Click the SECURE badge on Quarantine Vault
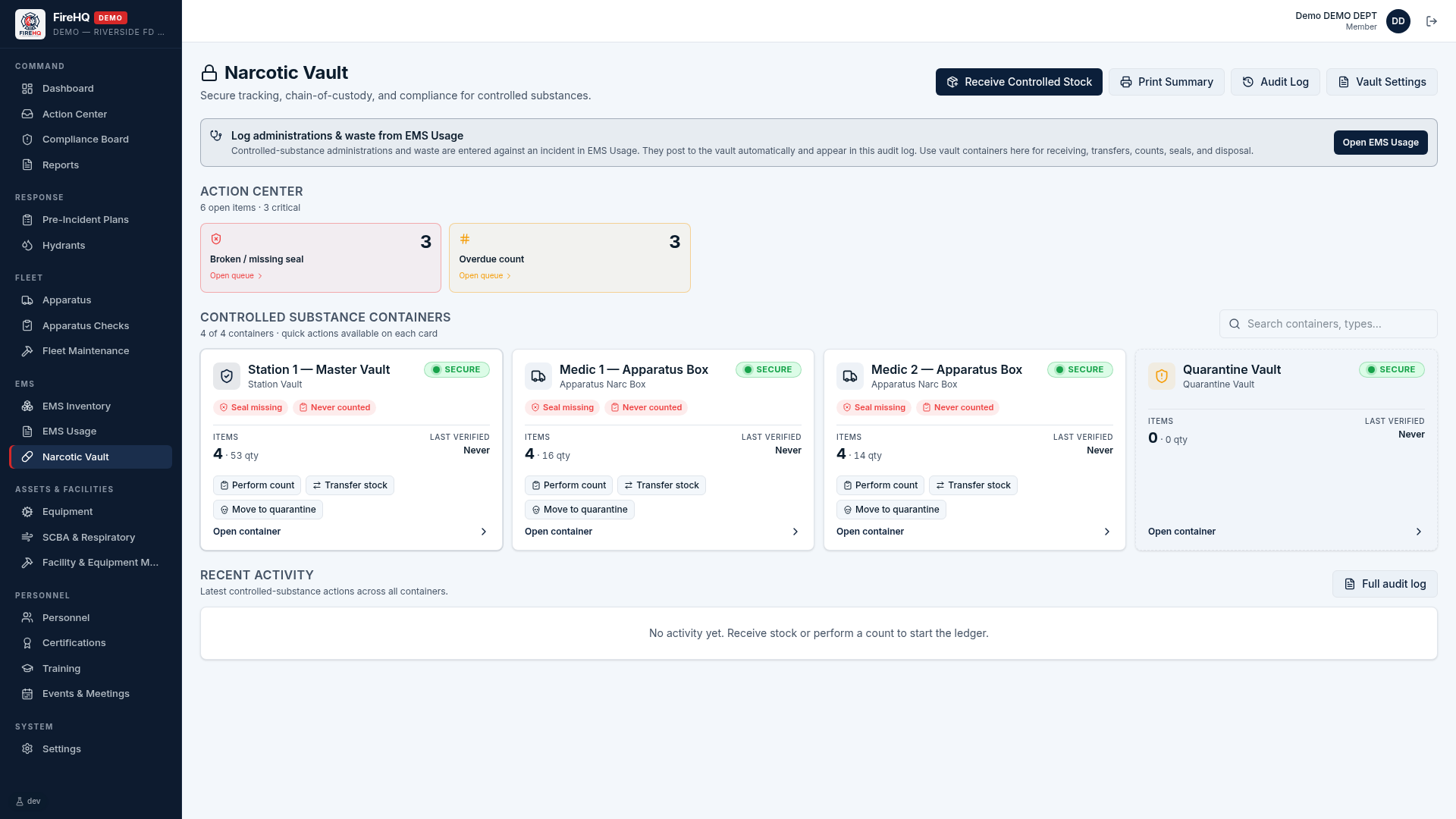Screen dimensions: 1456x819 click(x=1392, y=369)
